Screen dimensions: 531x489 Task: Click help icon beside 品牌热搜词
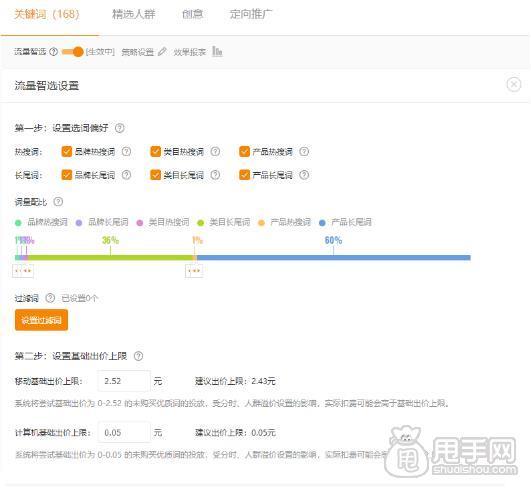click(x=126, y=151)
